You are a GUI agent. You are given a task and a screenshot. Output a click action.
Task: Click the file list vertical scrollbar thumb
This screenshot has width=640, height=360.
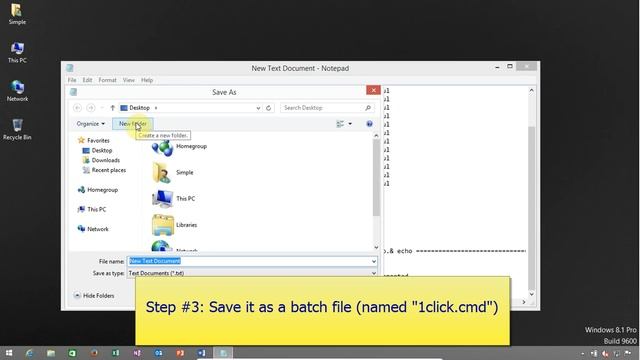(376, 178)
